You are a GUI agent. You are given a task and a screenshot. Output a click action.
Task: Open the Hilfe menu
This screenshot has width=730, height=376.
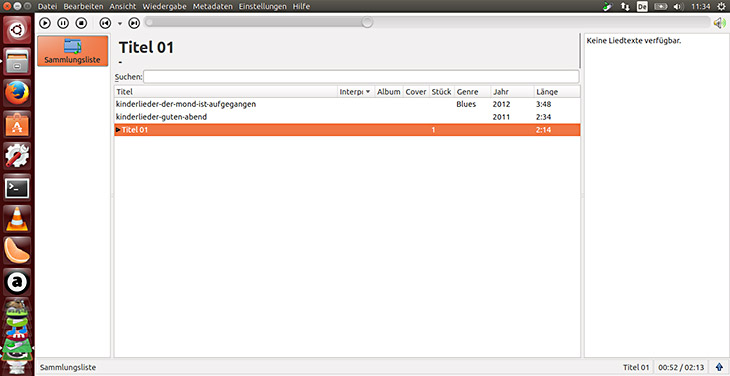(x=301, y=7)
